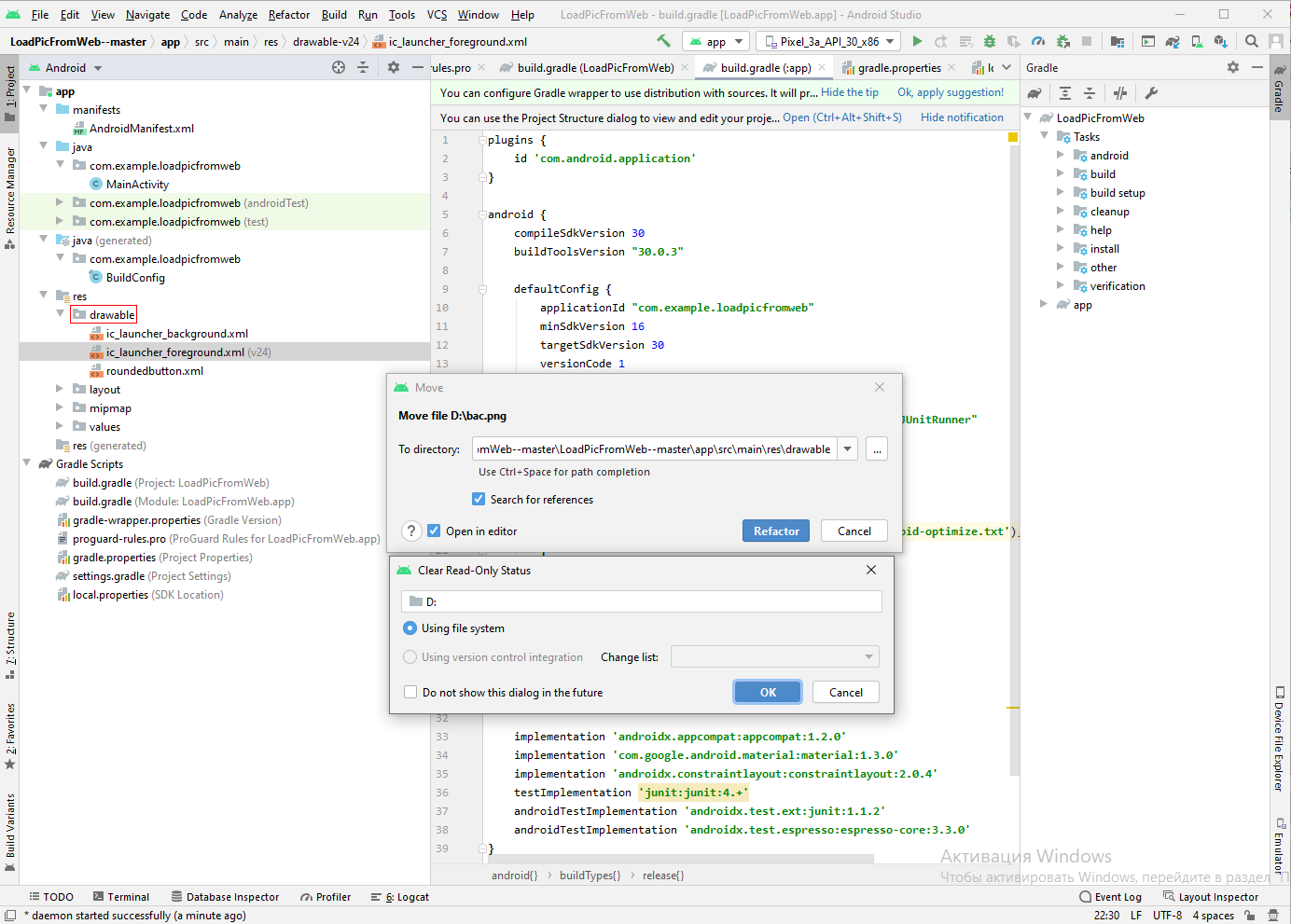Viewport: 1291px width, 924px height.
Task: Open the Analyze menu
Action: pyautogui.click(x=238, y=14)
